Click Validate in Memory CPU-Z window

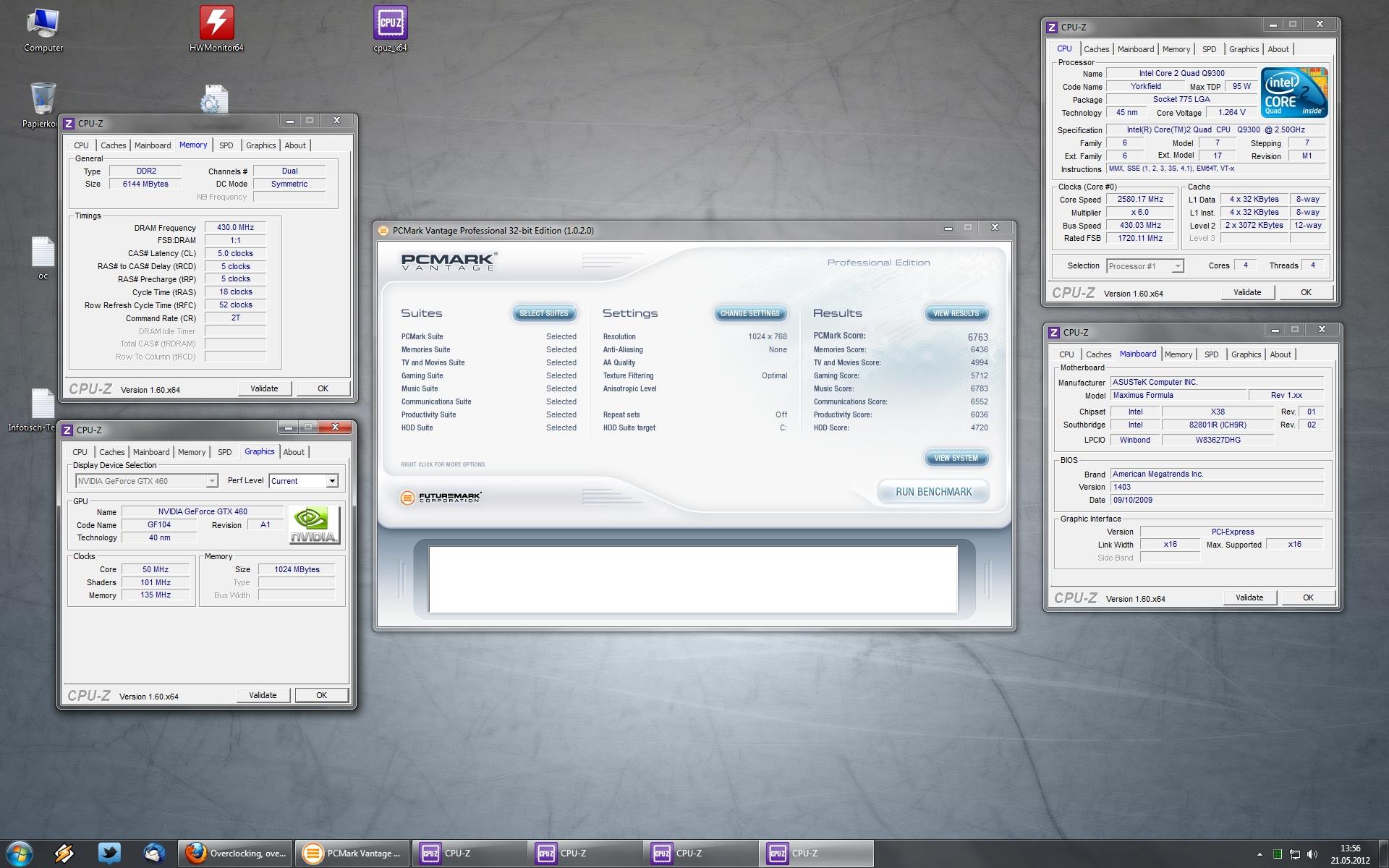click(x=264, y=388)
